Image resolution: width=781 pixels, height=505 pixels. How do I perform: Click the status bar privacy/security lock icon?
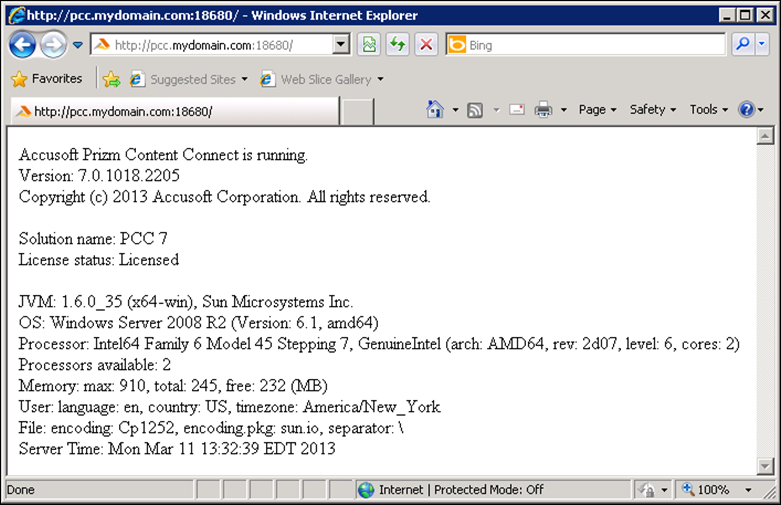pyautogui.click(x=647, y=490)
